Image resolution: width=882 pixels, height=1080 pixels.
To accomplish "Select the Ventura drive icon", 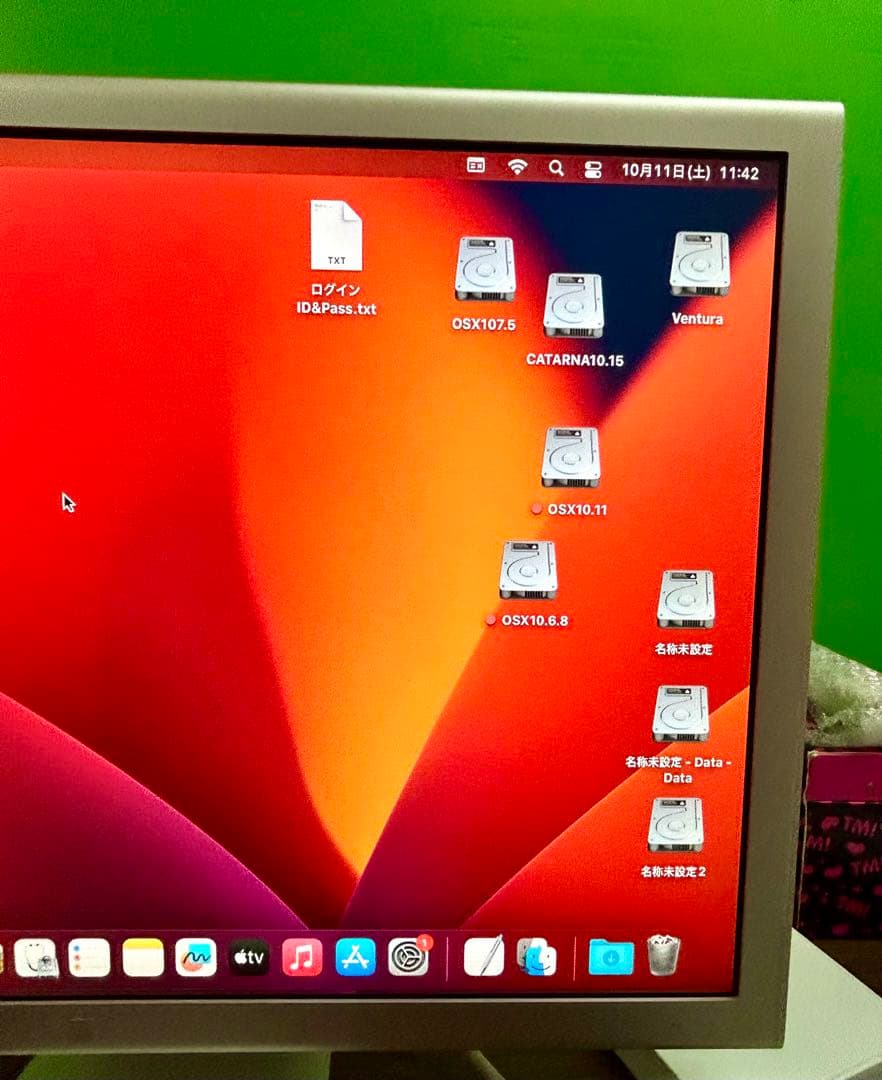I will click(699, 265).
